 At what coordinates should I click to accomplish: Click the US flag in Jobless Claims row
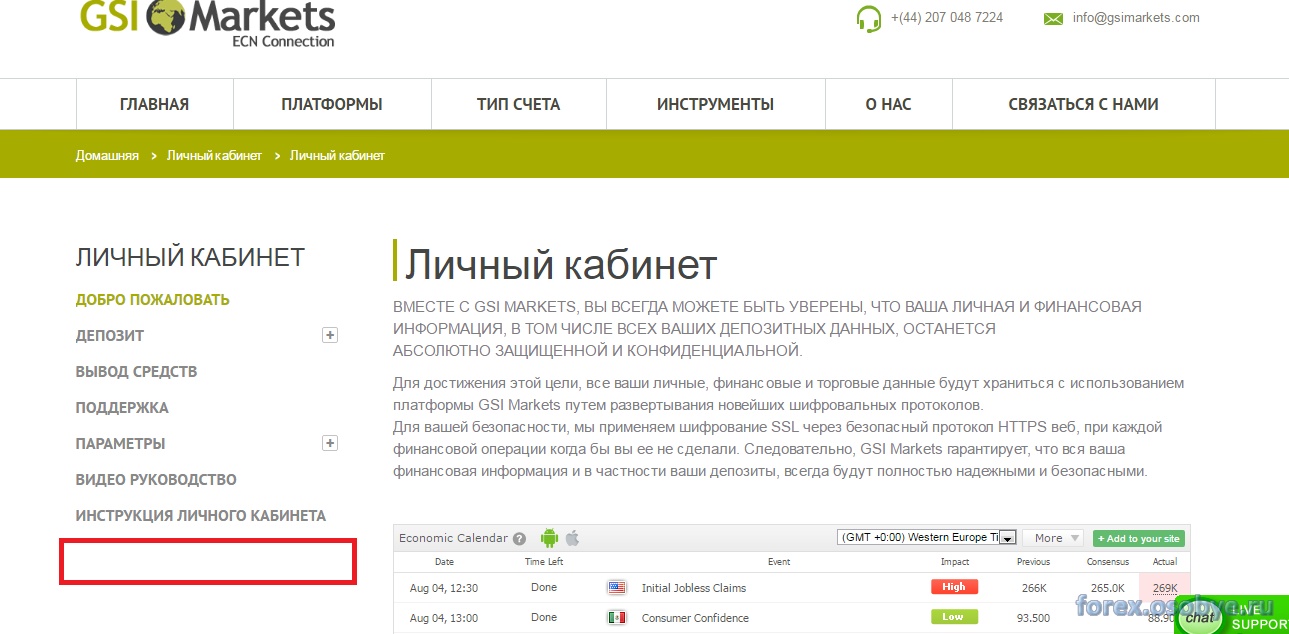617,587
